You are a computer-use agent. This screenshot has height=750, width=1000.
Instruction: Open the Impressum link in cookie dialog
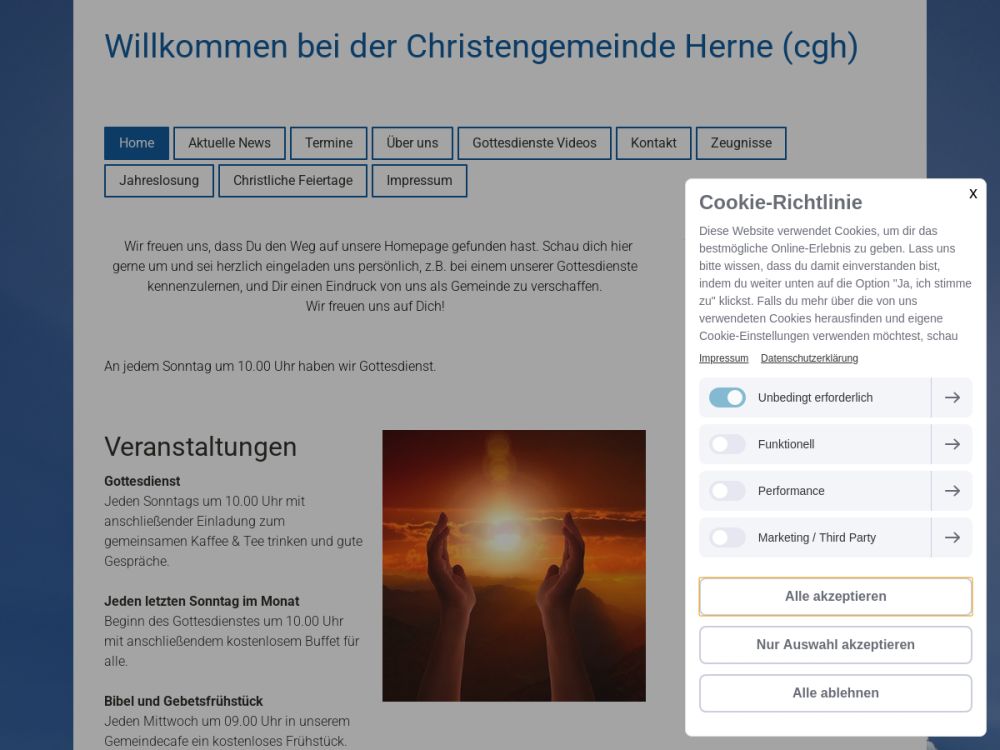[x=723, y=358]
